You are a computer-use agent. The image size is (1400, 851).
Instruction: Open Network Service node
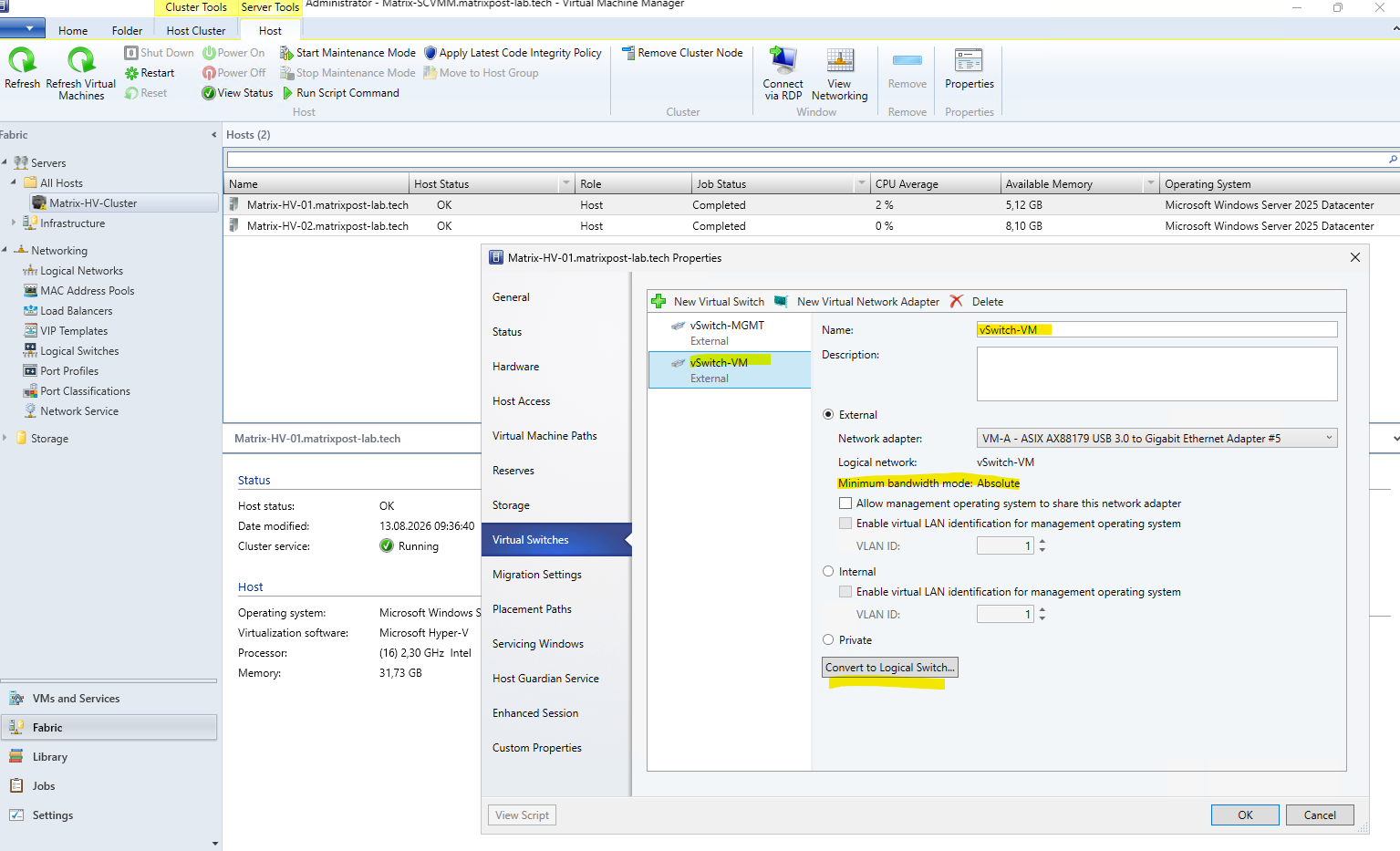pyautogui.click(x=79, y=411)
